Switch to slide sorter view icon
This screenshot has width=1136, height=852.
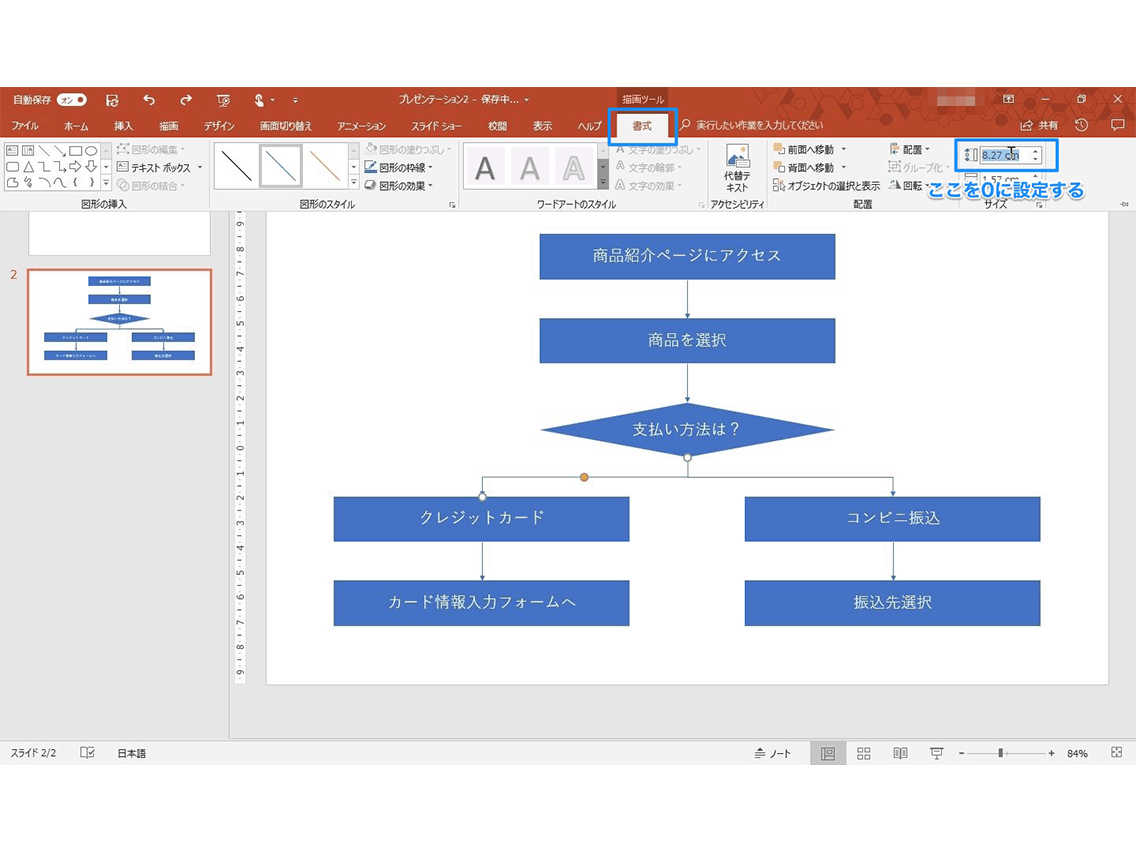863,752
